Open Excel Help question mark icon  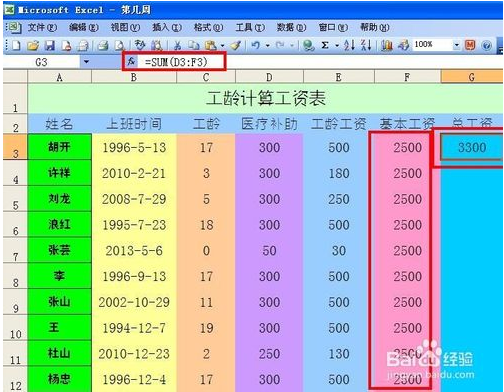(487, 45)
